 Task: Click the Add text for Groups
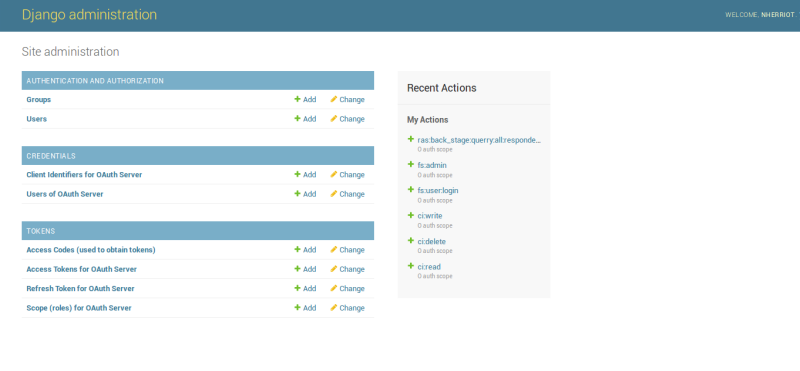[310, 100]
